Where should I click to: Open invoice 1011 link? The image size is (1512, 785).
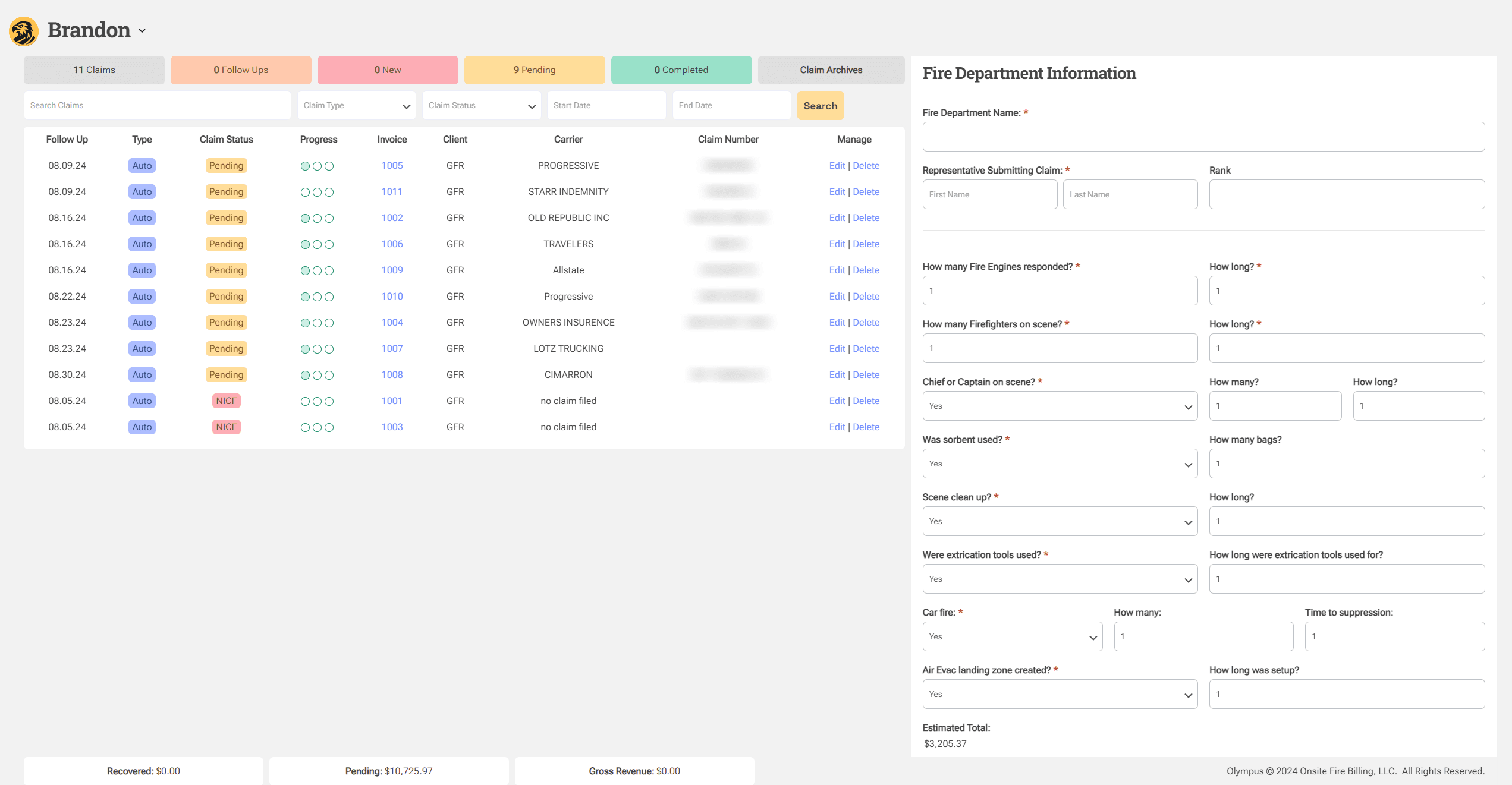(x=392, y=192)
